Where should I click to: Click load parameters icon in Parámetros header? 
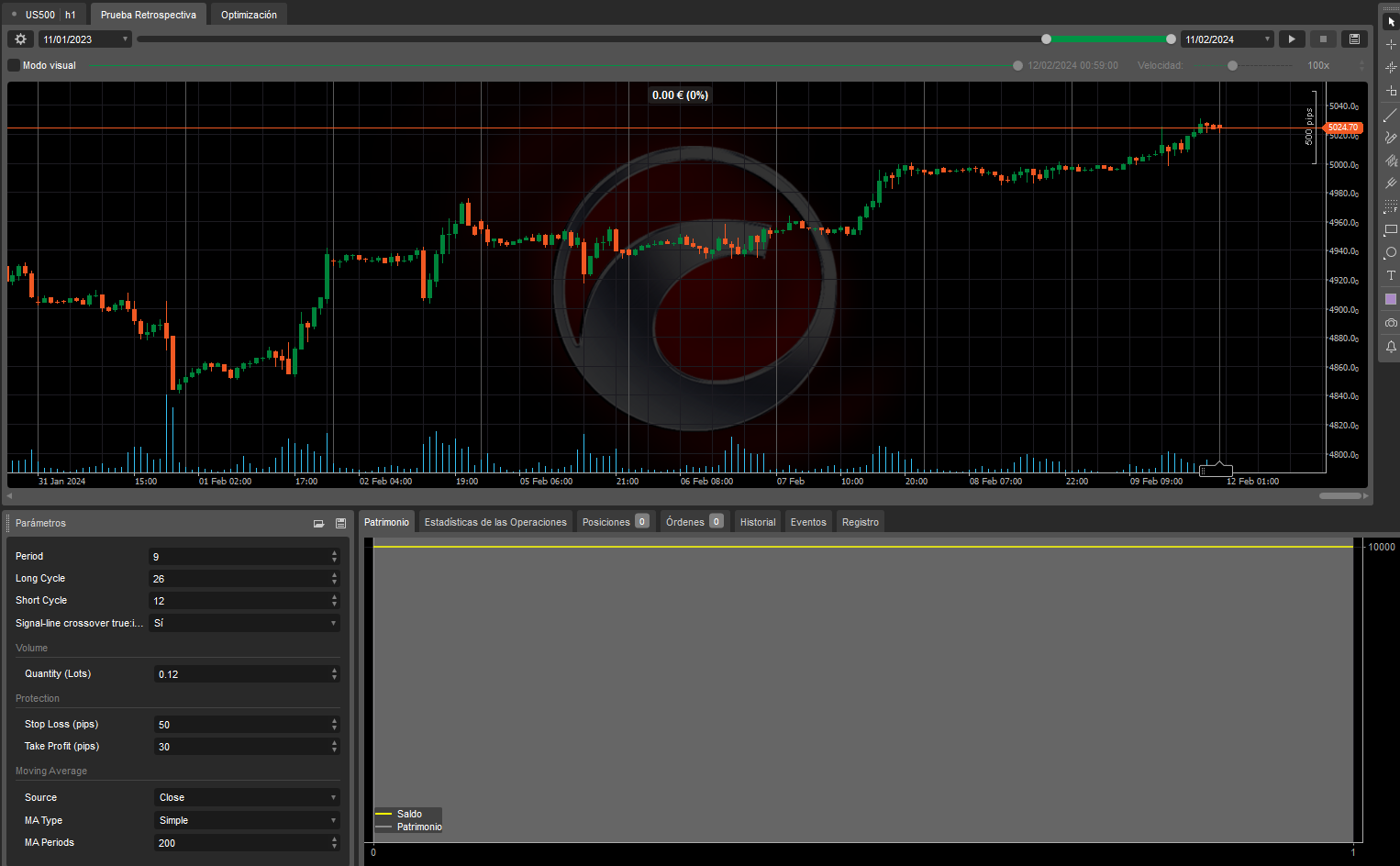pos(318,523)
